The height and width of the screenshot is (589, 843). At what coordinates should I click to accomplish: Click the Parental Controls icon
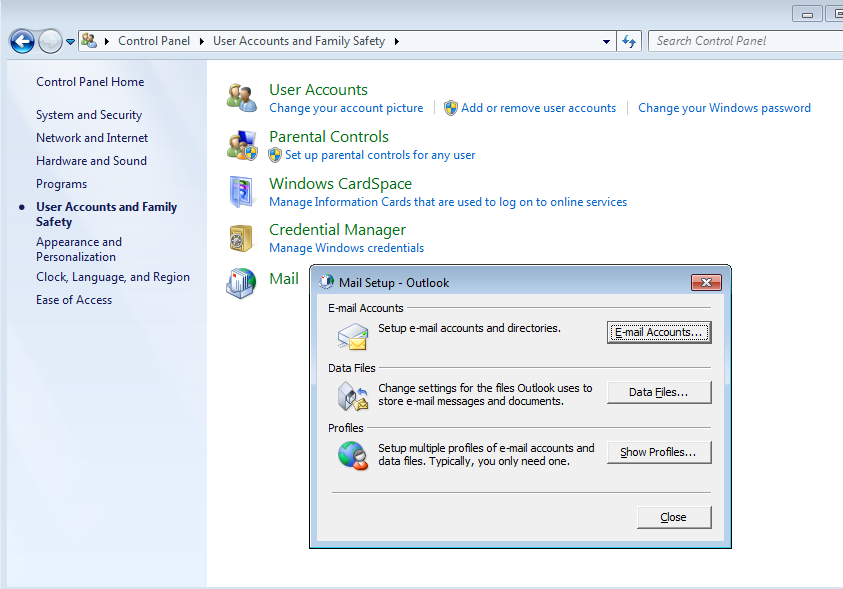tap(242, 145)
